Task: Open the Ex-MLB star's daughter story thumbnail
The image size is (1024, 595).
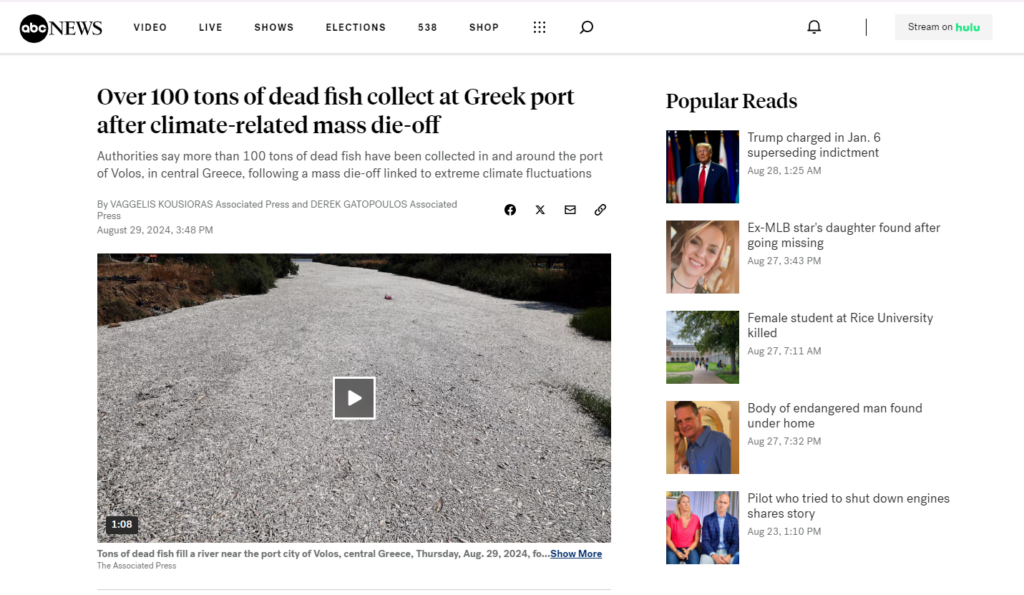Action: click(702, 257)
